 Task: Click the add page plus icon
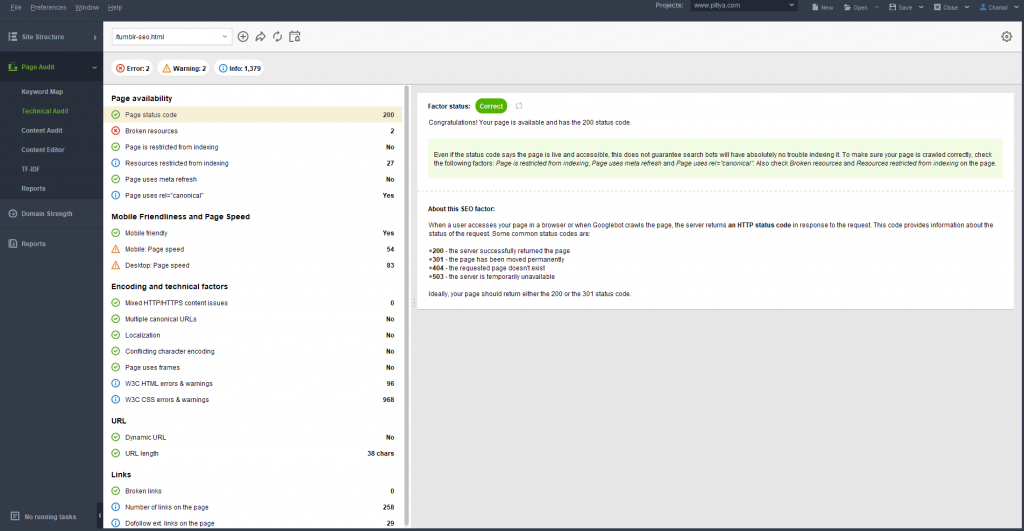point(243,37)
